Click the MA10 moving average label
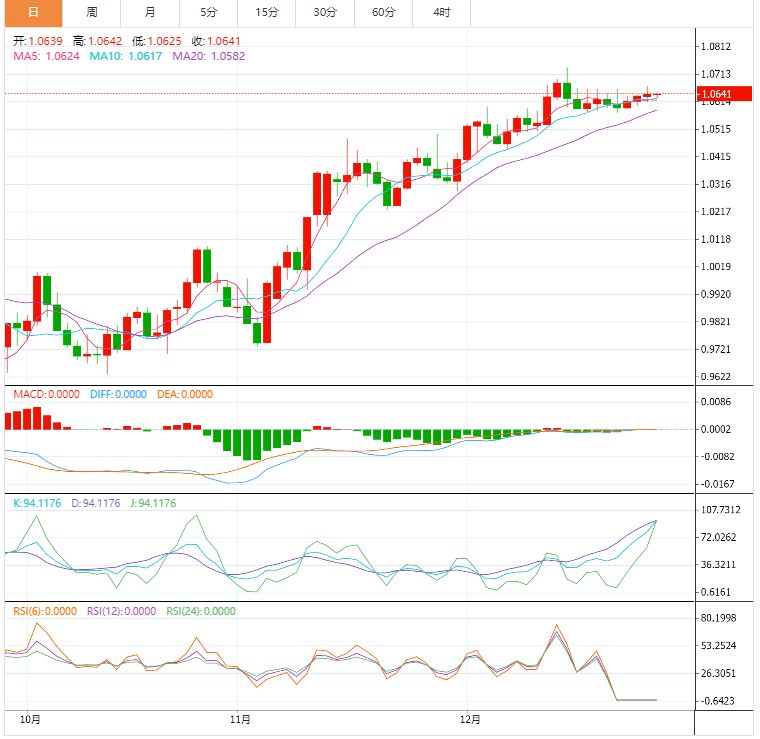The height and width of the screenshot is (739, 760). (x=127, y=56)
